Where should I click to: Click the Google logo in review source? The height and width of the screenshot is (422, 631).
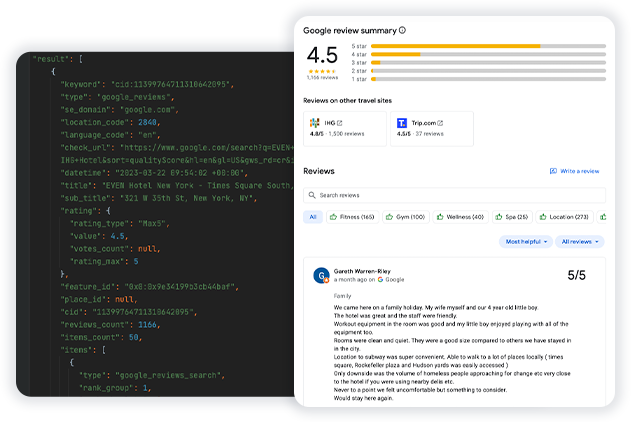(x=380, y=280)
